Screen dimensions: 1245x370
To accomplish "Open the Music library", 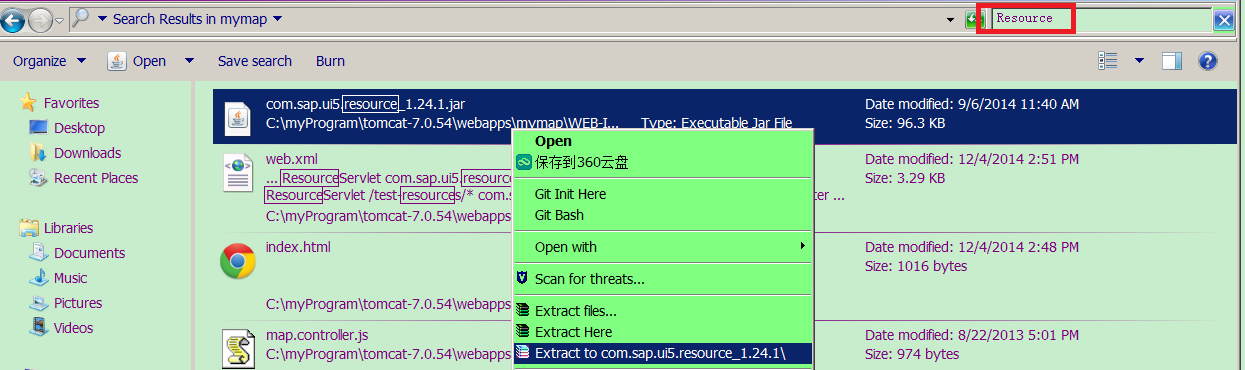I will 70,278.
